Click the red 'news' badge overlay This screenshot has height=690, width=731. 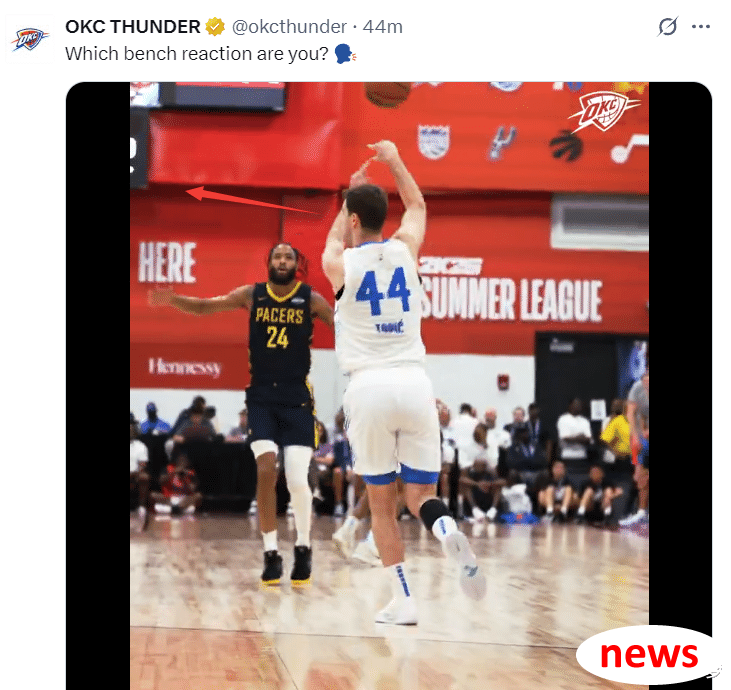[x=648, y=655]
